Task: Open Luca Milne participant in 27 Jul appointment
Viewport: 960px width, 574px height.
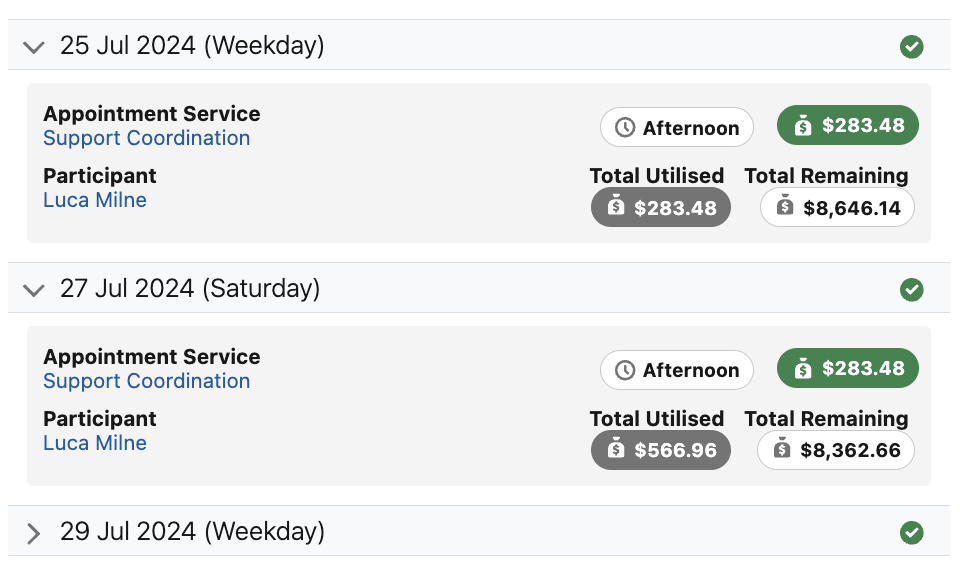Action: (95, 443)
